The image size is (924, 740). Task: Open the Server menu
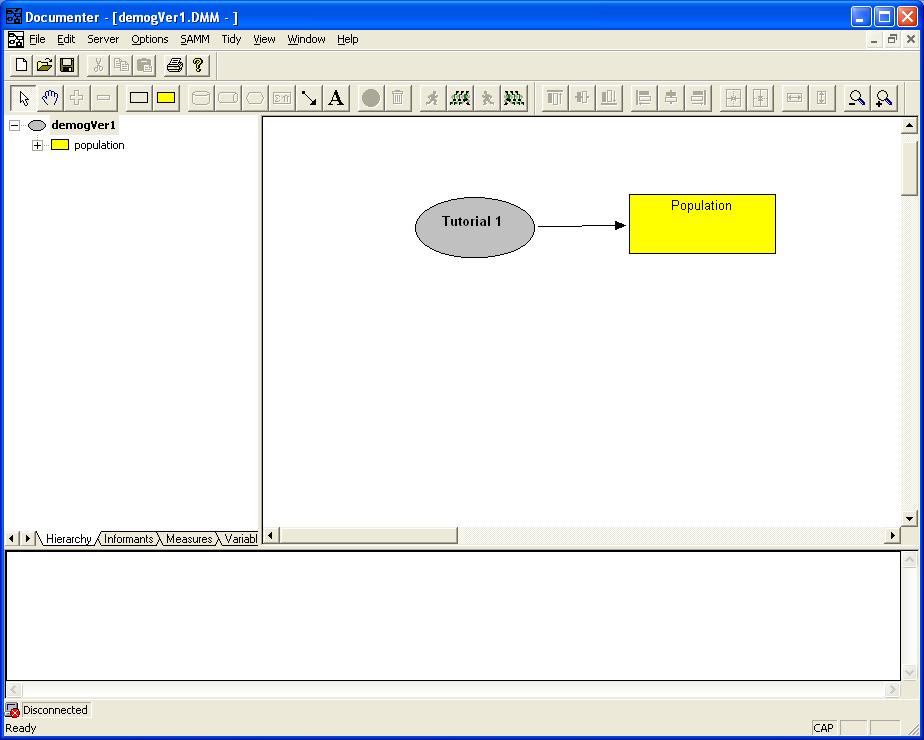tap(103, 39)
